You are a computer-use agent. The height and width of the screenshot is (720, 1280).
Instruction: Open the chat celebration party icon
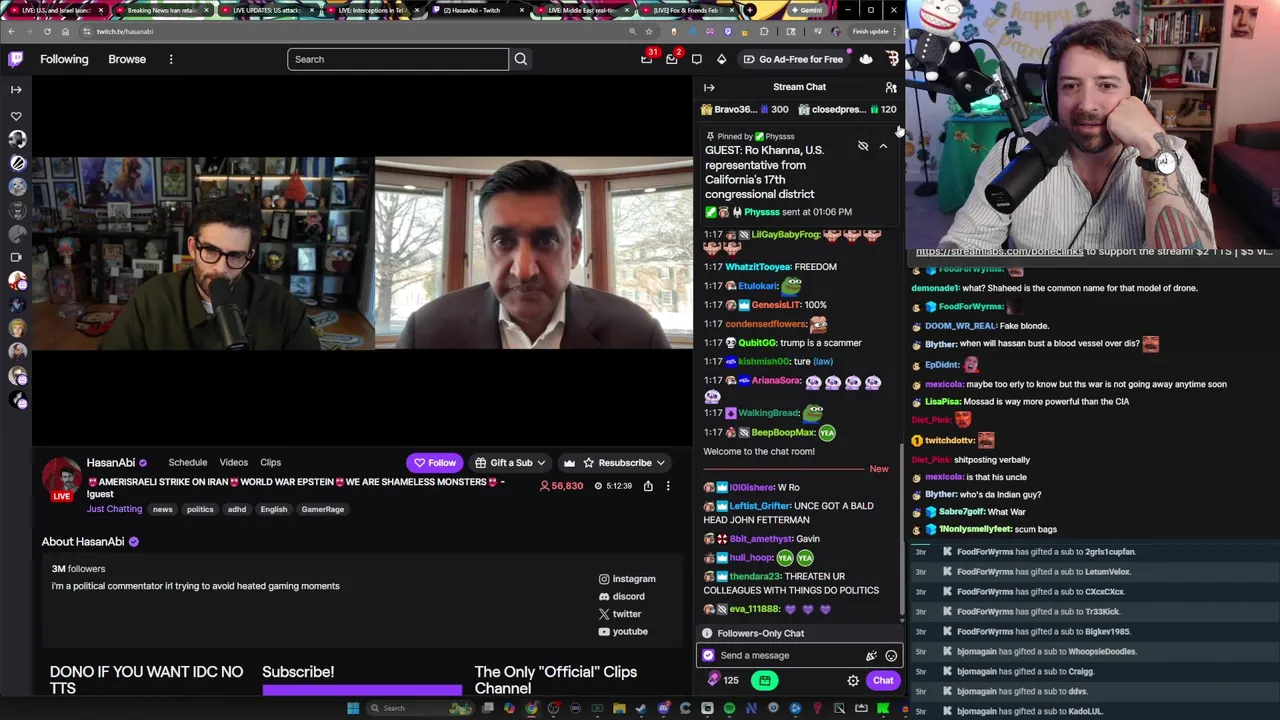point(871,655)
